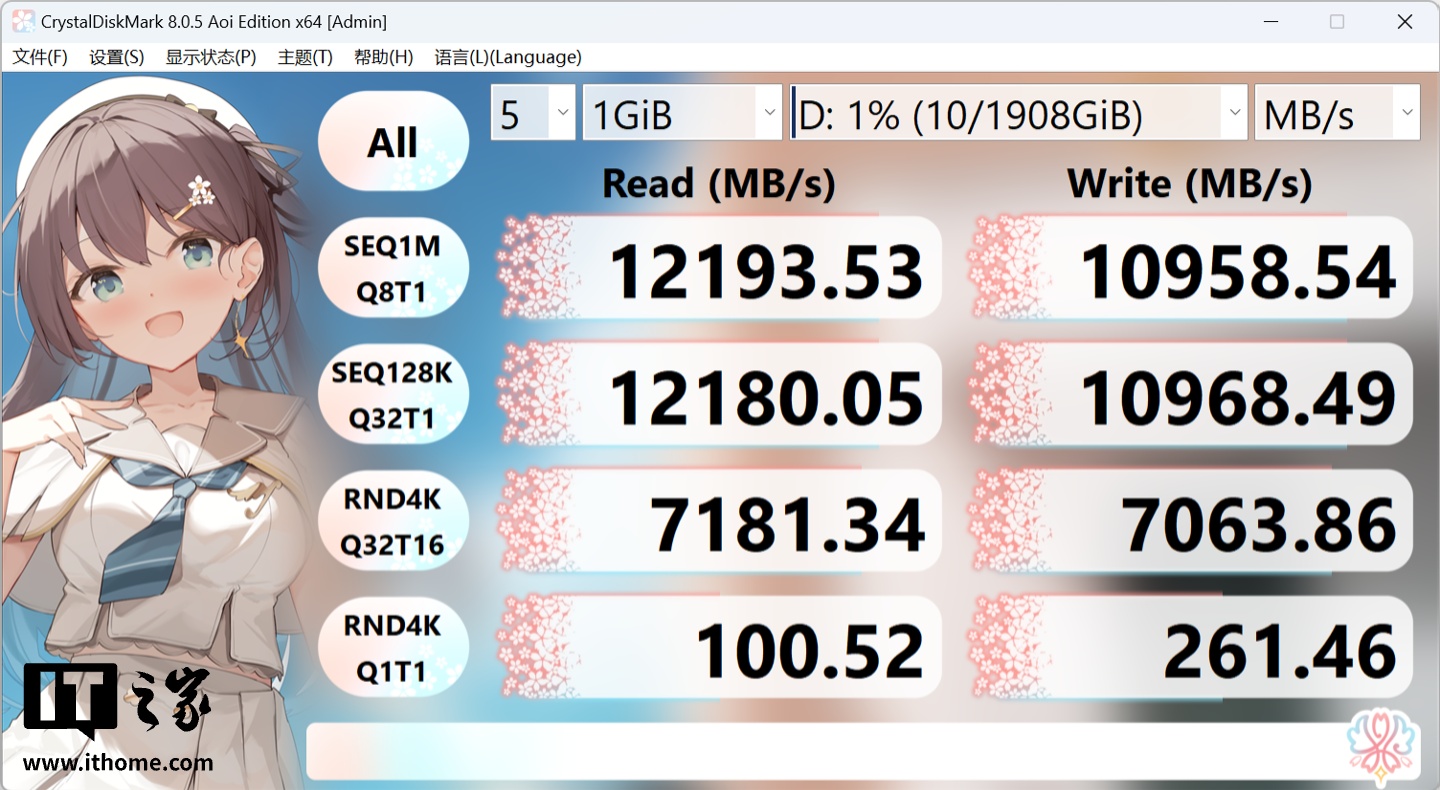The image size is (1440, 790).
Task: Click the pink flower emblem in bottom-right corner
Action: click(x=1381, y=745)
